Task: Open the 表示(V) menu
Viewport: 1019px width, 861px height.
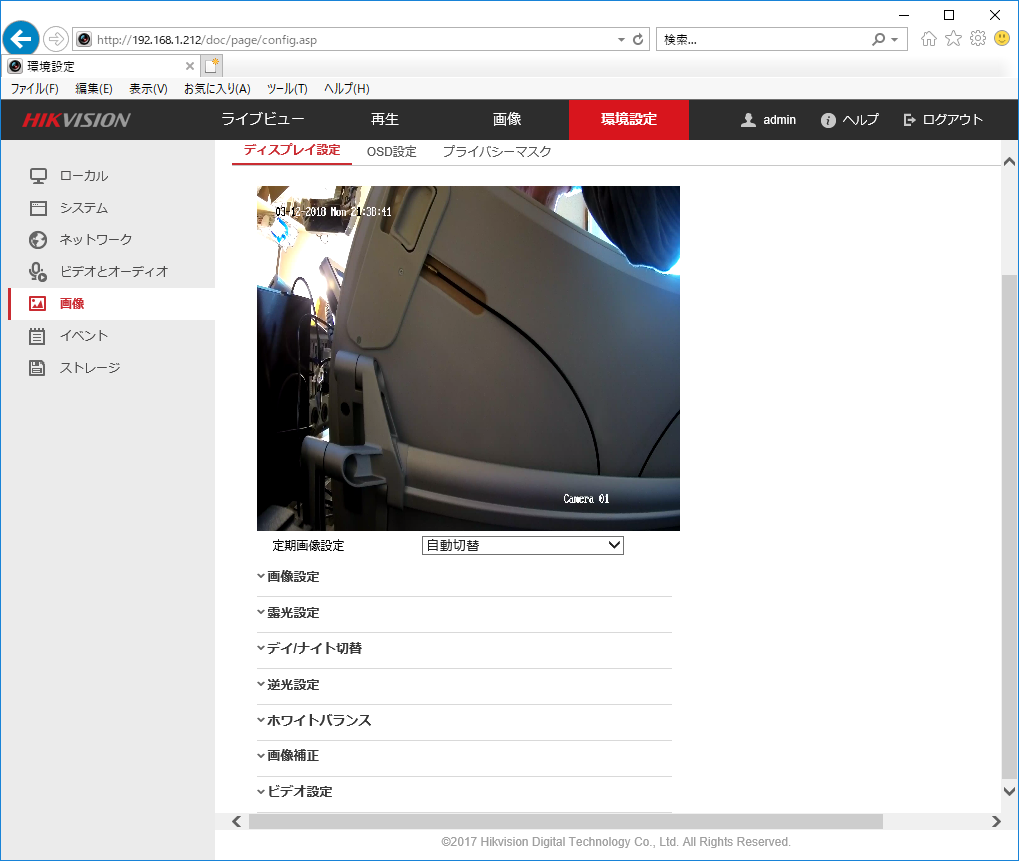Action: tap(148, 88)
